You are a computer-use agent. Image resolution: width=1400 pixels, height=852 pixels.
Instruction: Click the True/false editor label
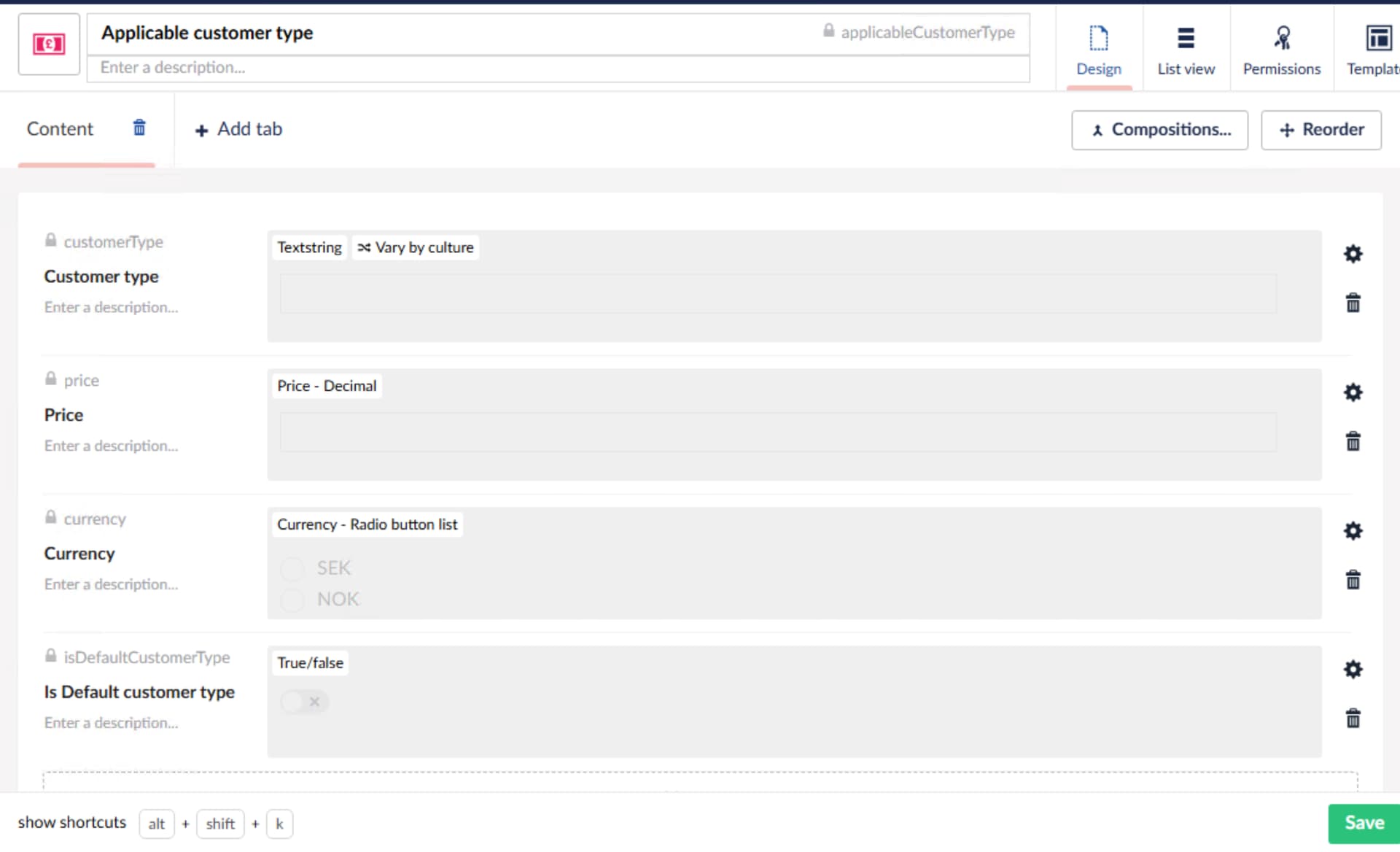(x=310, y=663)
